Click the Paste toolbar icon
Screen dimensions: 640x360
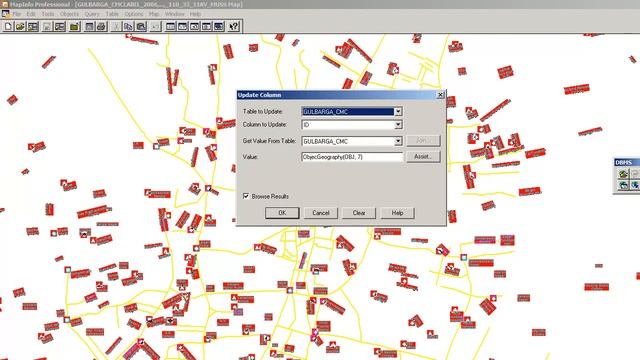pyautogui.click(x=141, y=27)
